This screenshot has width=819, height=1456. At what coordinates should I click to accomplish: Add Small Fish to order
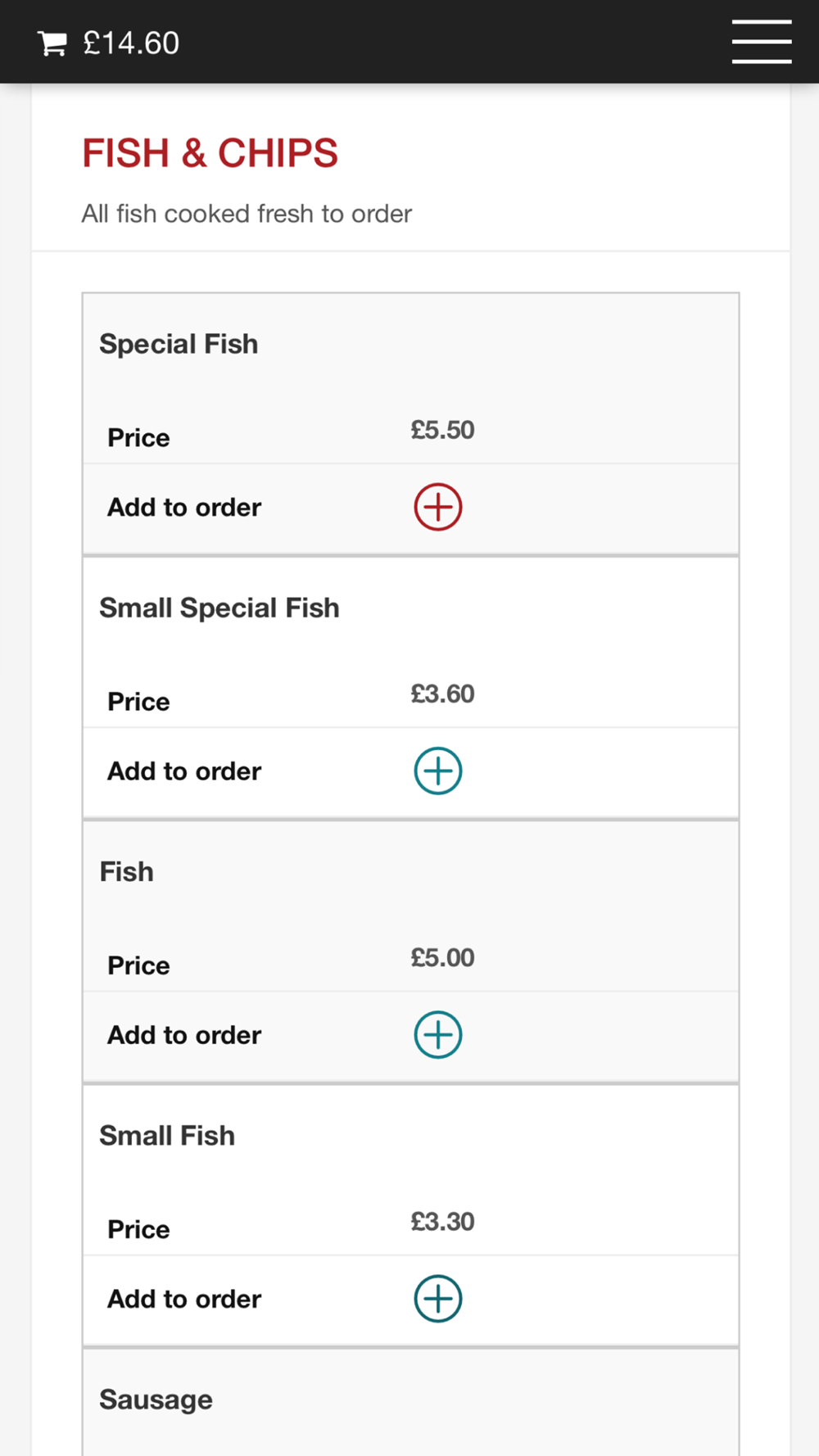pos(438,1298)
